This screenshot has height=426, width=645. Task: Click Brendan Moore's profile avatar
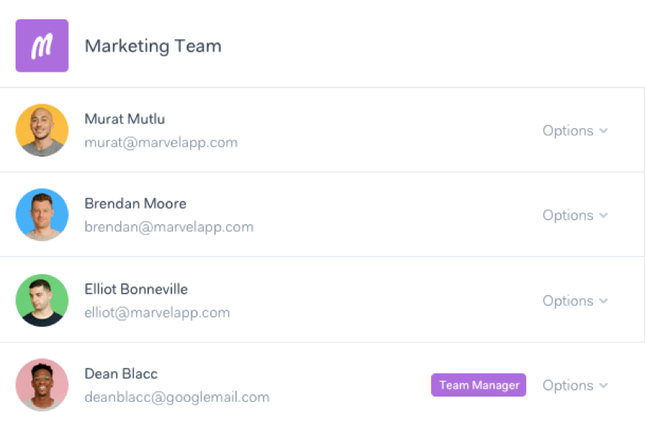(42, 215)
